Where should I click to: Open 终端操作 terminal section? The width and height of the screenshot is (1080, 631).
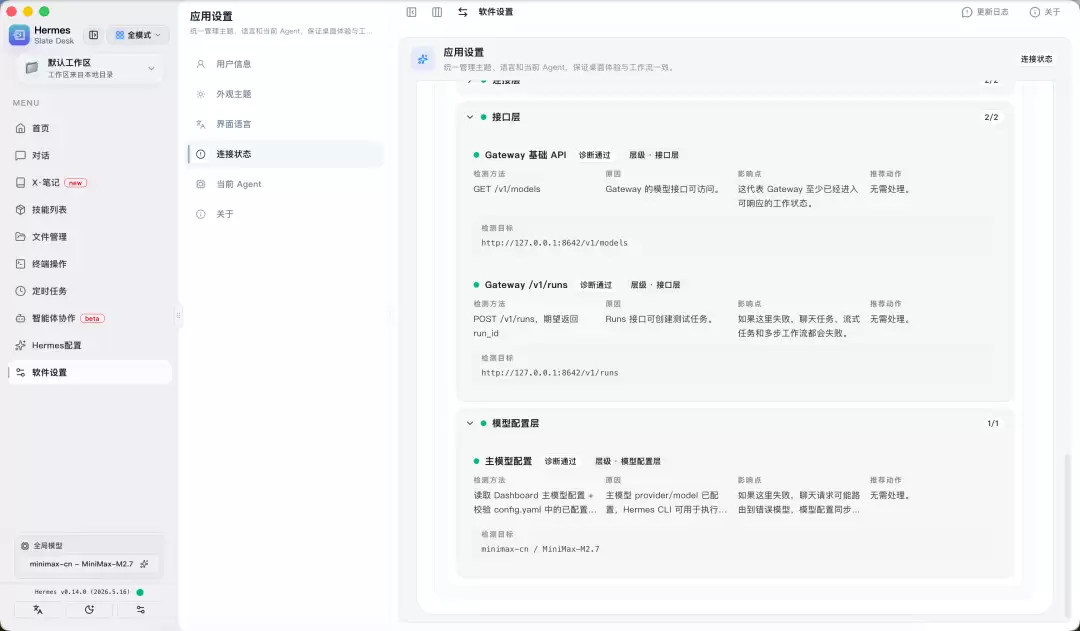tap(90, 264)
